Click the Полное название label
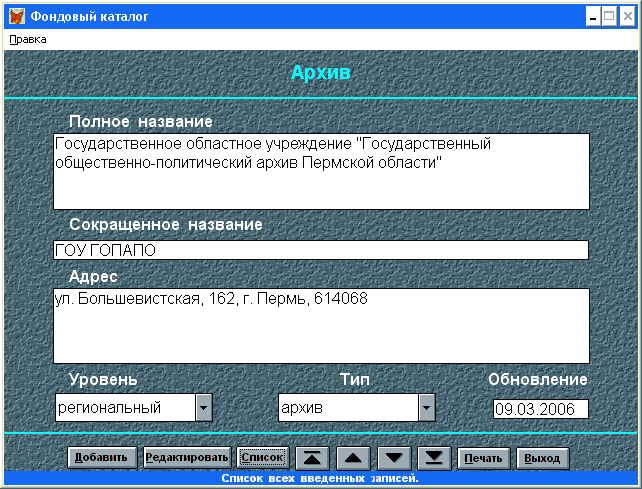This screenshot has height=489, width=642. (141, 121)
